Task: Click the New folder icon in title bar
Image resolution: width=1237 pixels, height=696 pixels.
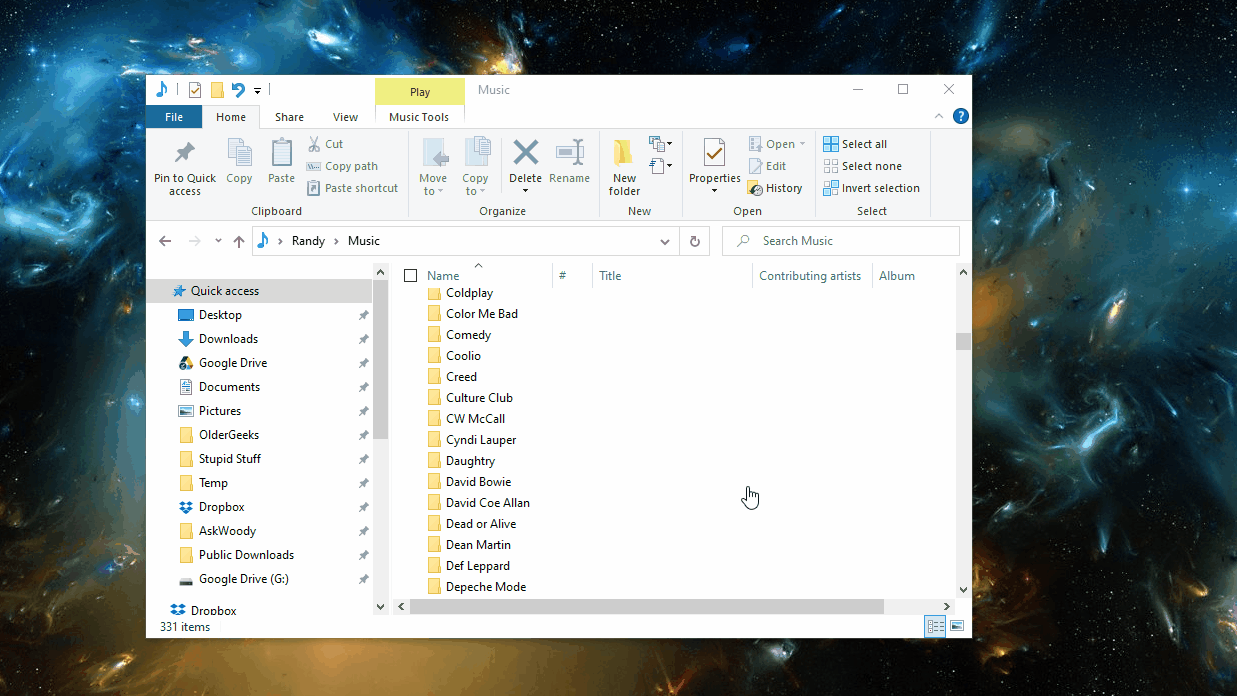Action: pos(217,90)
